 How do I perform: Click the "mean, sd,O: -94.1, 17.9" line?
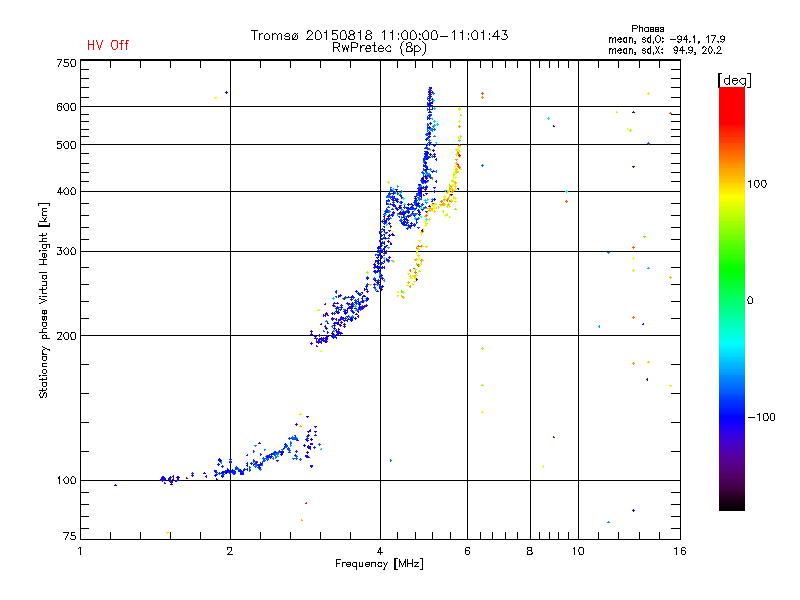point(666,39)
